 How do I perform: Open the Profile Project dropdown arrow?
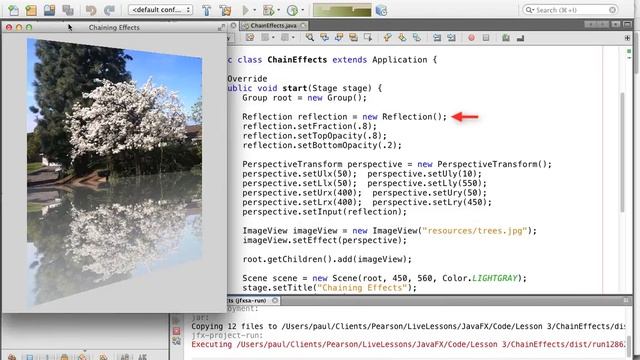pyautogui.click(x=302, y=10)
